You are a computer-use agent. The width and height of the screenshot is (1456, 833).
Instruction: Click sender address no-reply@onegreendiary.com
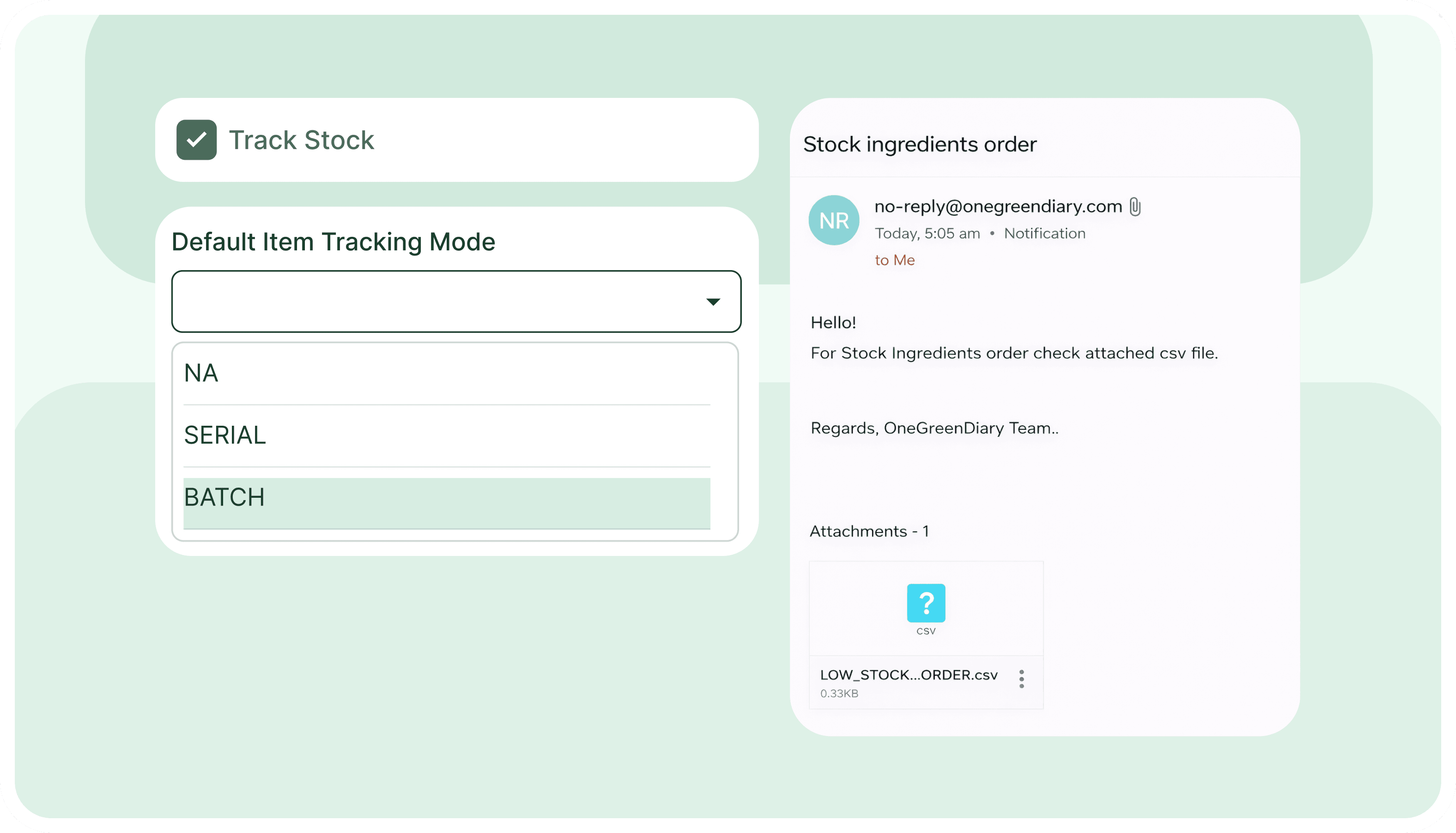click(998, 206)
